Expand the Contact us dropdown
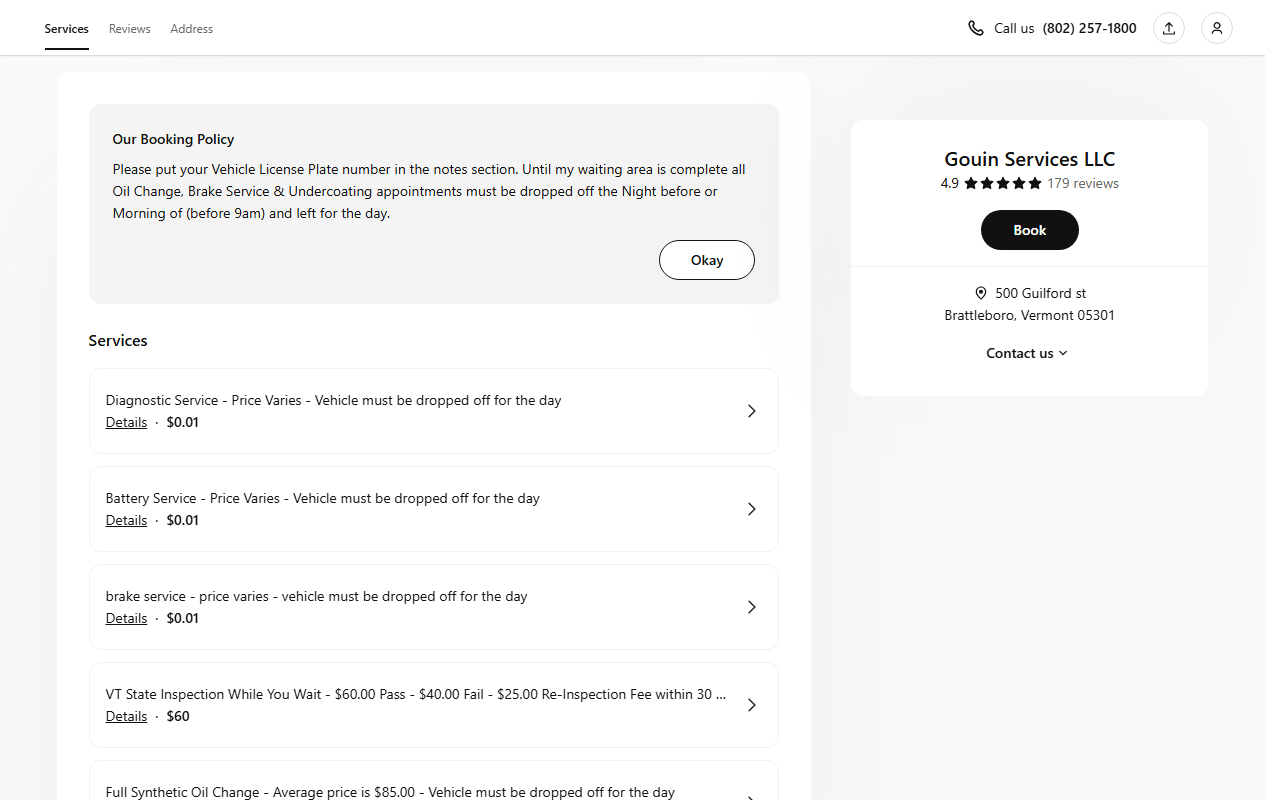The image size is (1280, 800). pos(1028,353)
